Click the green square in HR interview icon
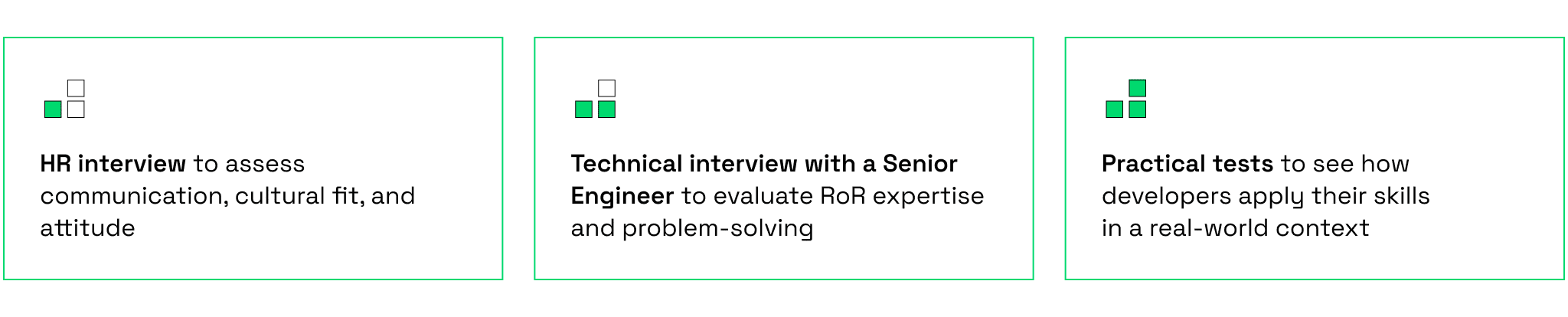Viewport: 1568px width, 317px height. [53, 109]
